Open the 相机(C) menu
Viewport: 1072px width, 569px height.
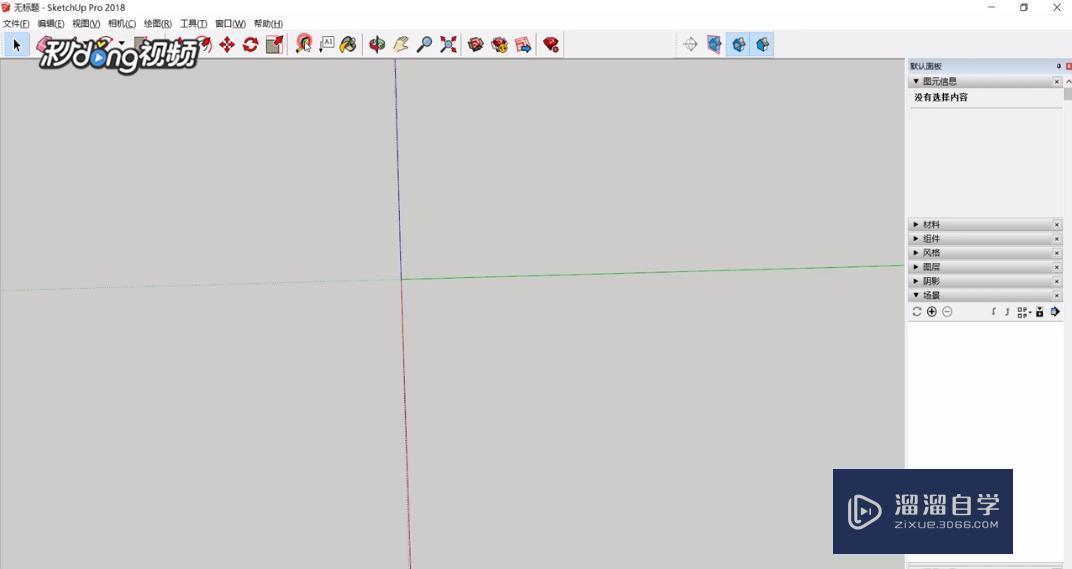122,24
